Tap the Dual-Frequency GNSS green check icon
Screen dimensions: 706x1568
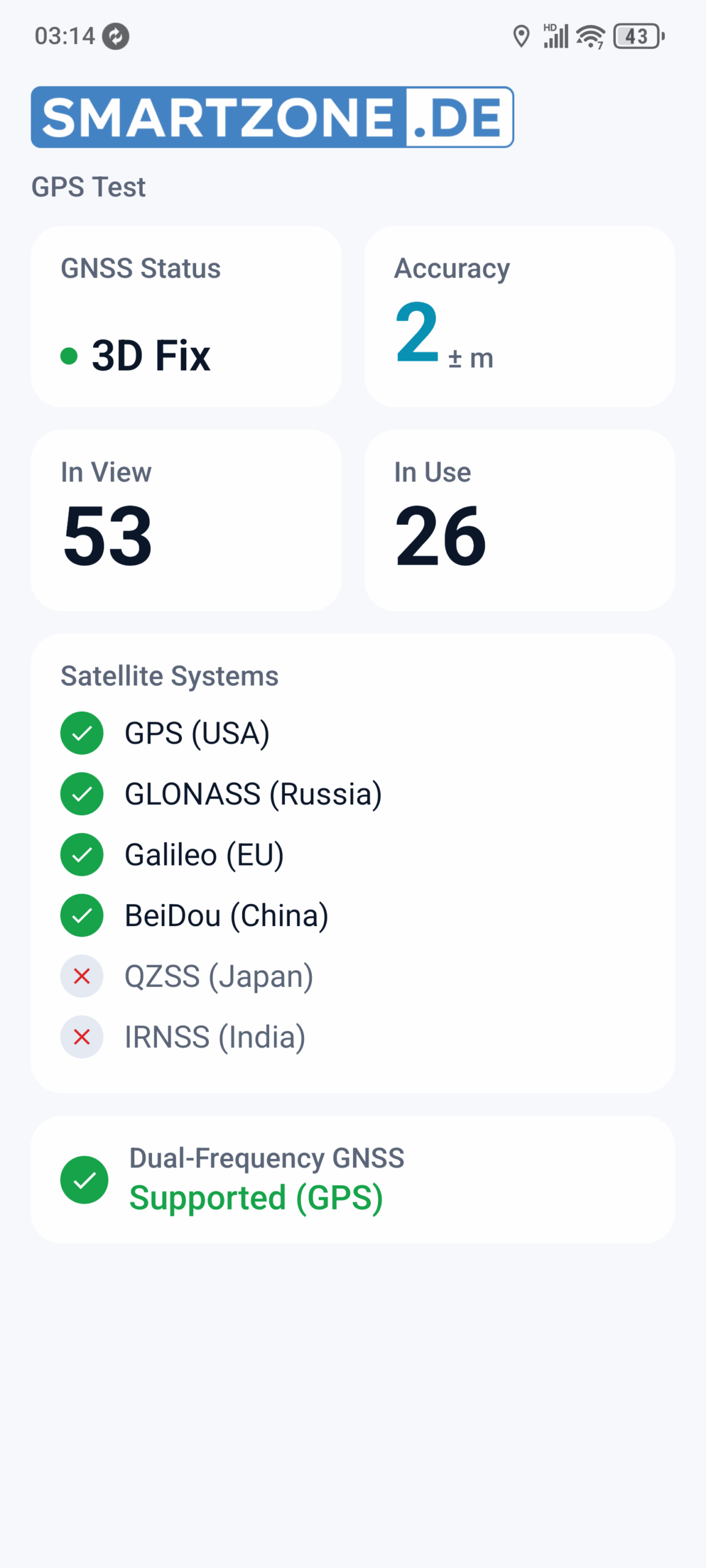(84, 1180)
